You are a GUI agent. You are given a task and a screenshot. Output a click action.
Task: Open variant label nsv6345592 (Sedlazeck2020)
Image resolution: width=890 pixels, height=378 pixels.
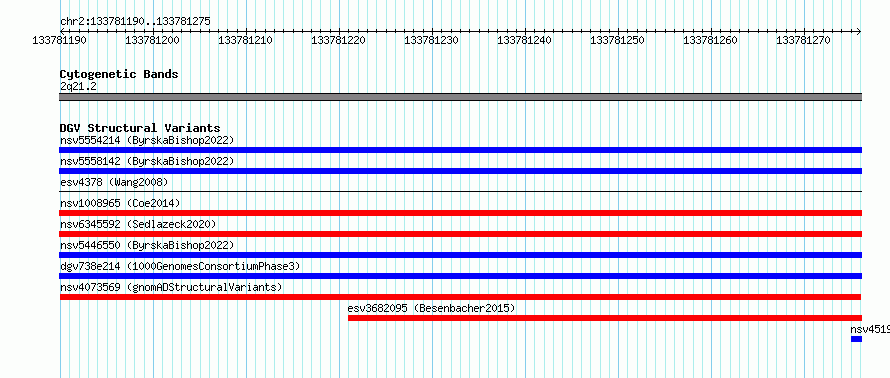tap(138, 224)
